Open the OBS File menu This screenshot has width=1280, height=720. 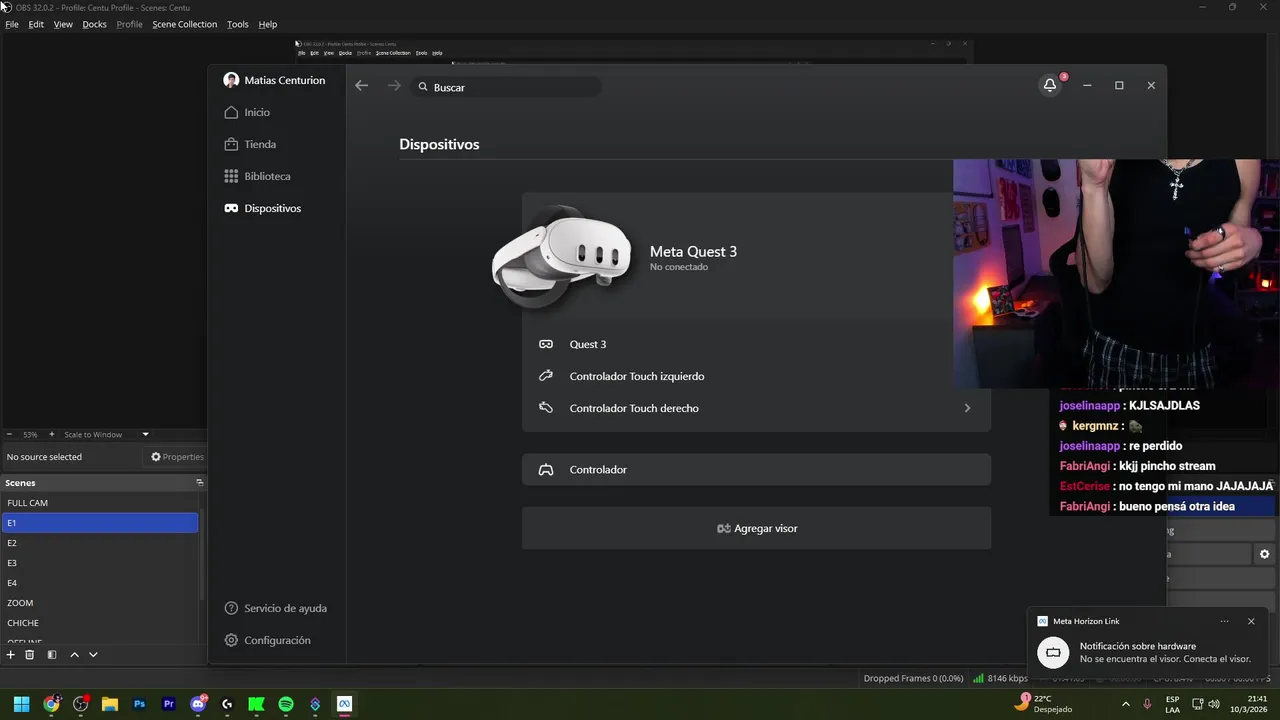pos(12,24)
